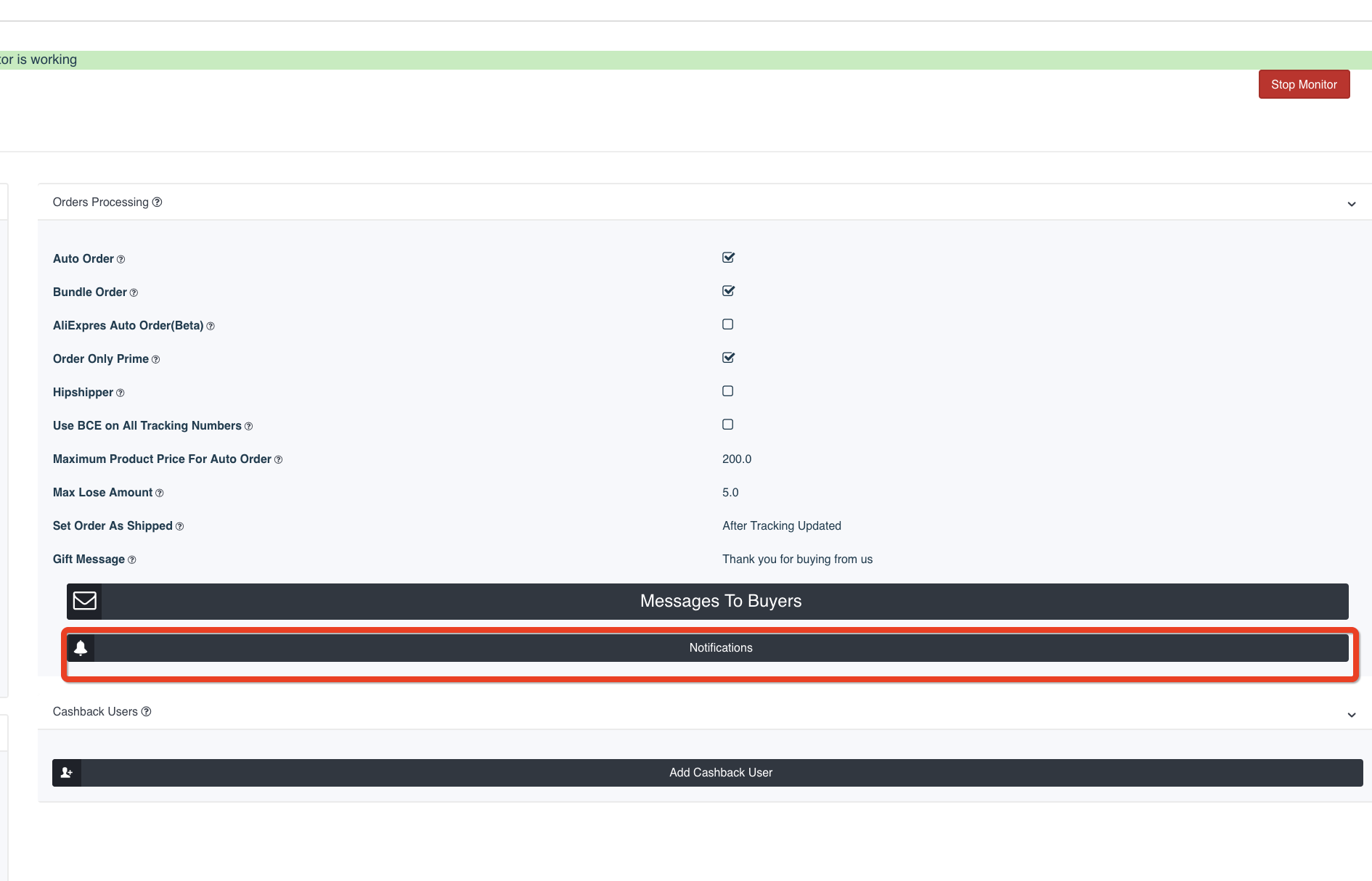The width and height of the screenshot is (1372, 881).
Task: Uncheck the Bundle Order checkbox
Action: [728, 291]
